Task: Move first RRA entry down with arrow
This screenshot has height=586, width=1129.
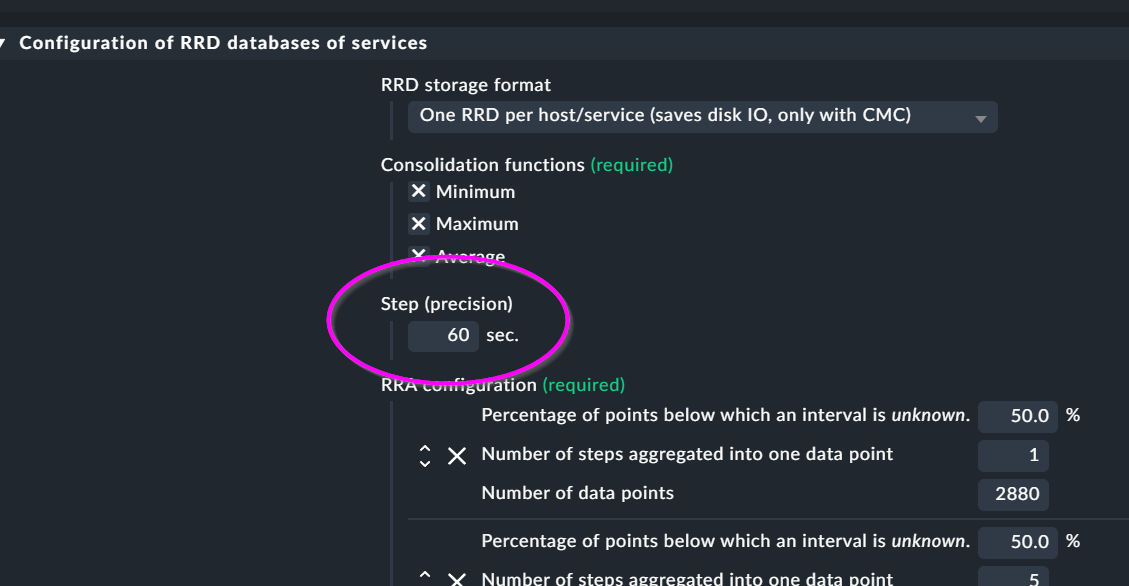Action: (x=425, y=463)
